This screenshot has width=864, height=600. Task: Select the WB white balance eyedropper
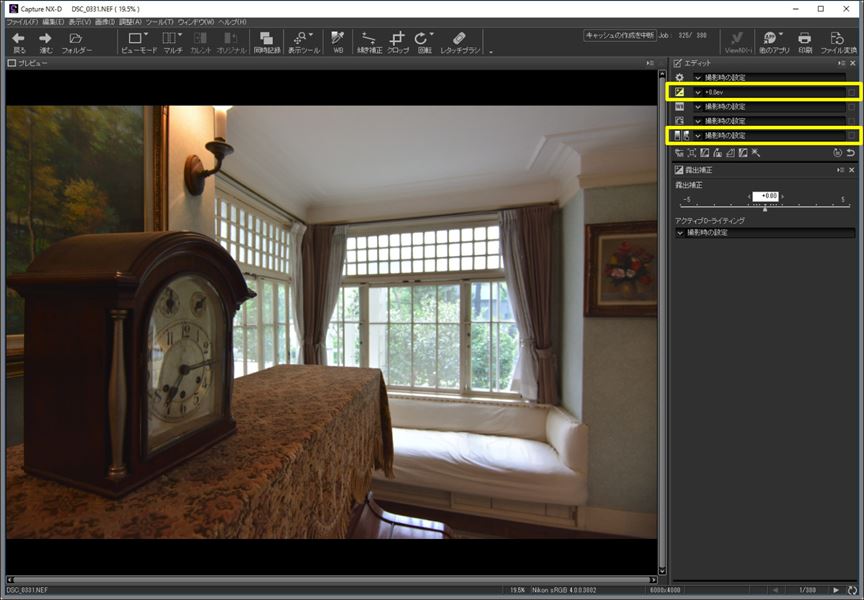pos(338,42)
